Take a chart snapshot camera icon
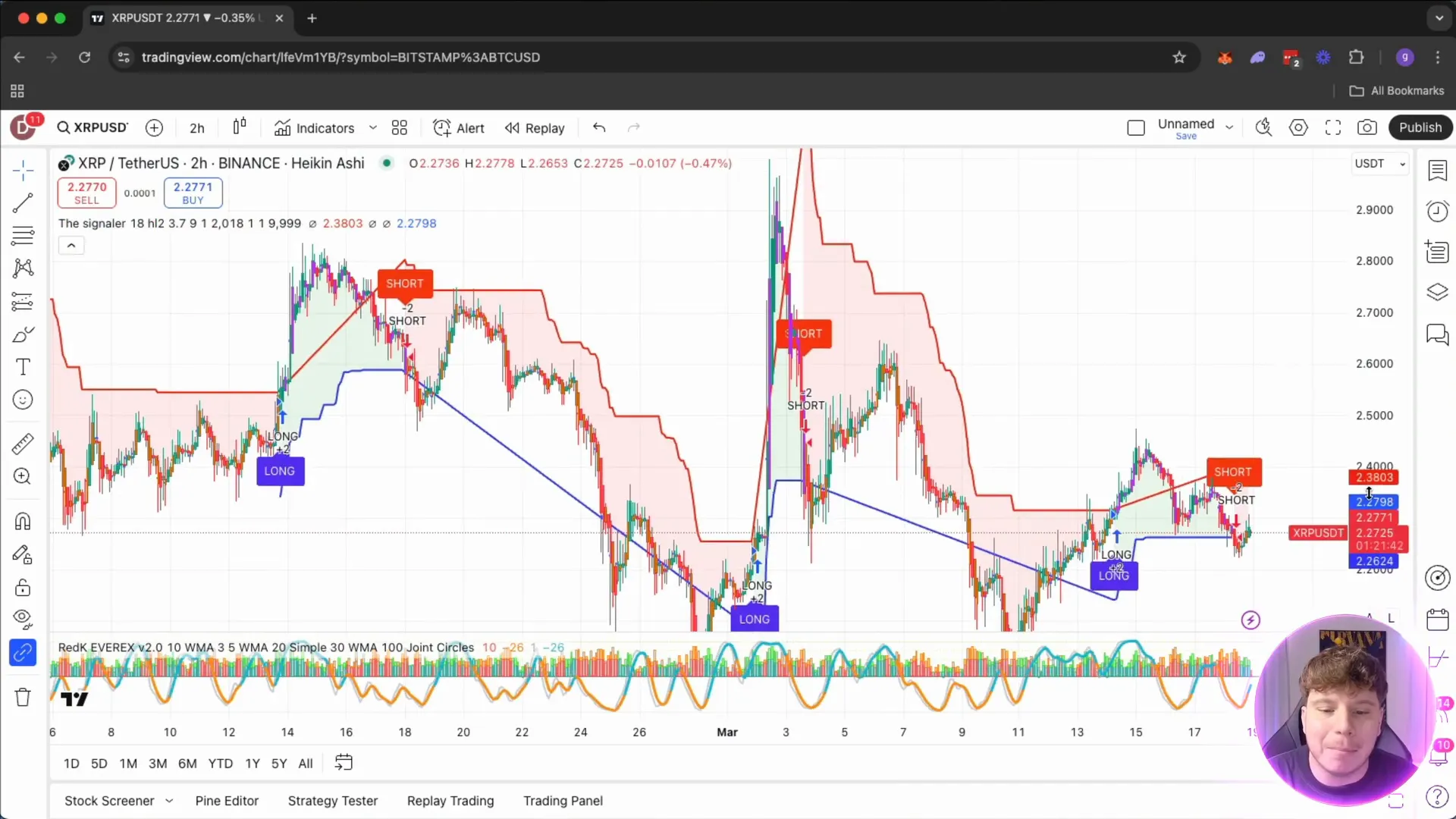This screenshot has width=1456, height=819. (x=1367, y=127)
